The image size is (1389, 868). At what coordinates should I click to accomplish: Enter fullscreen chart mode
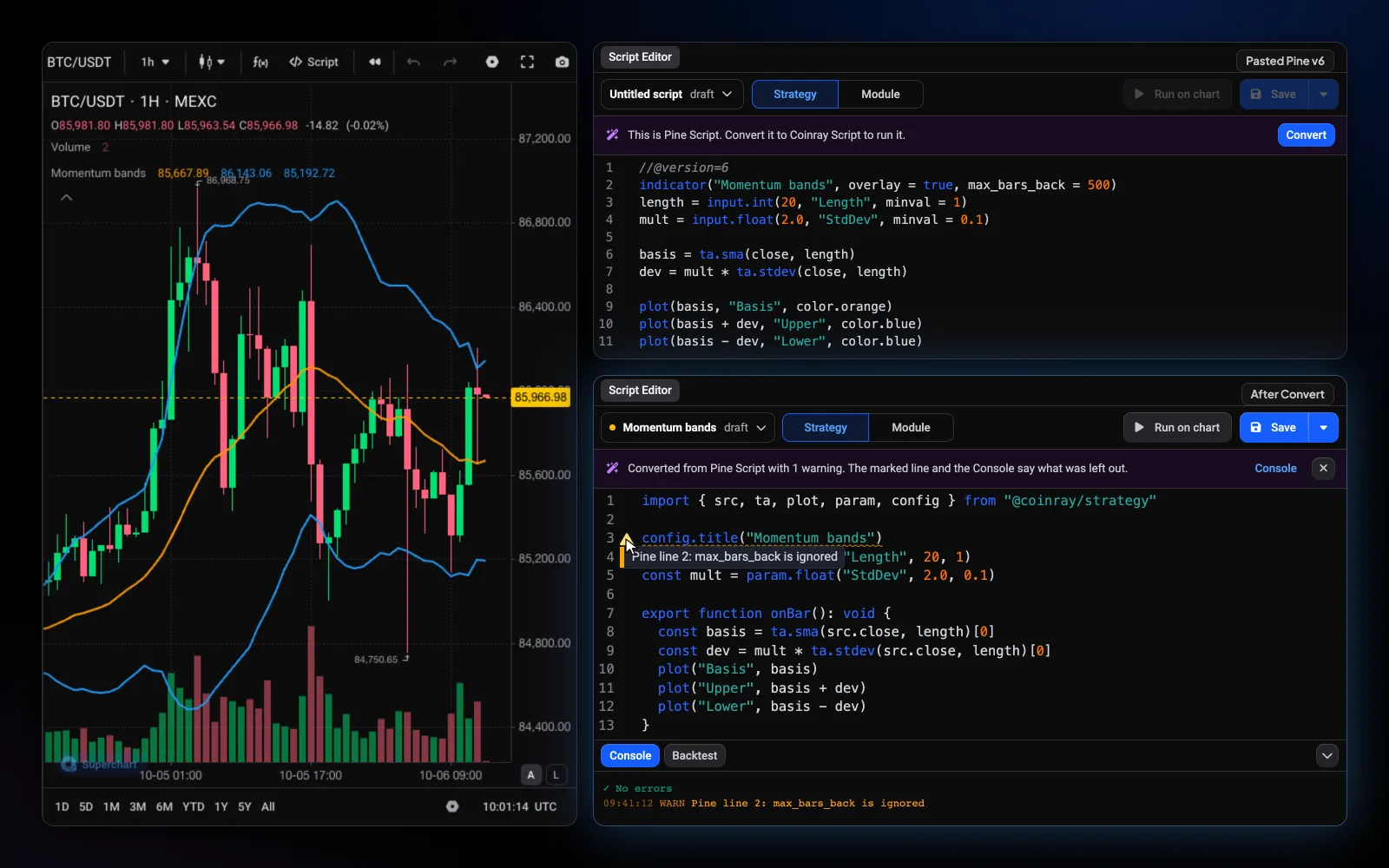[527, 62]
